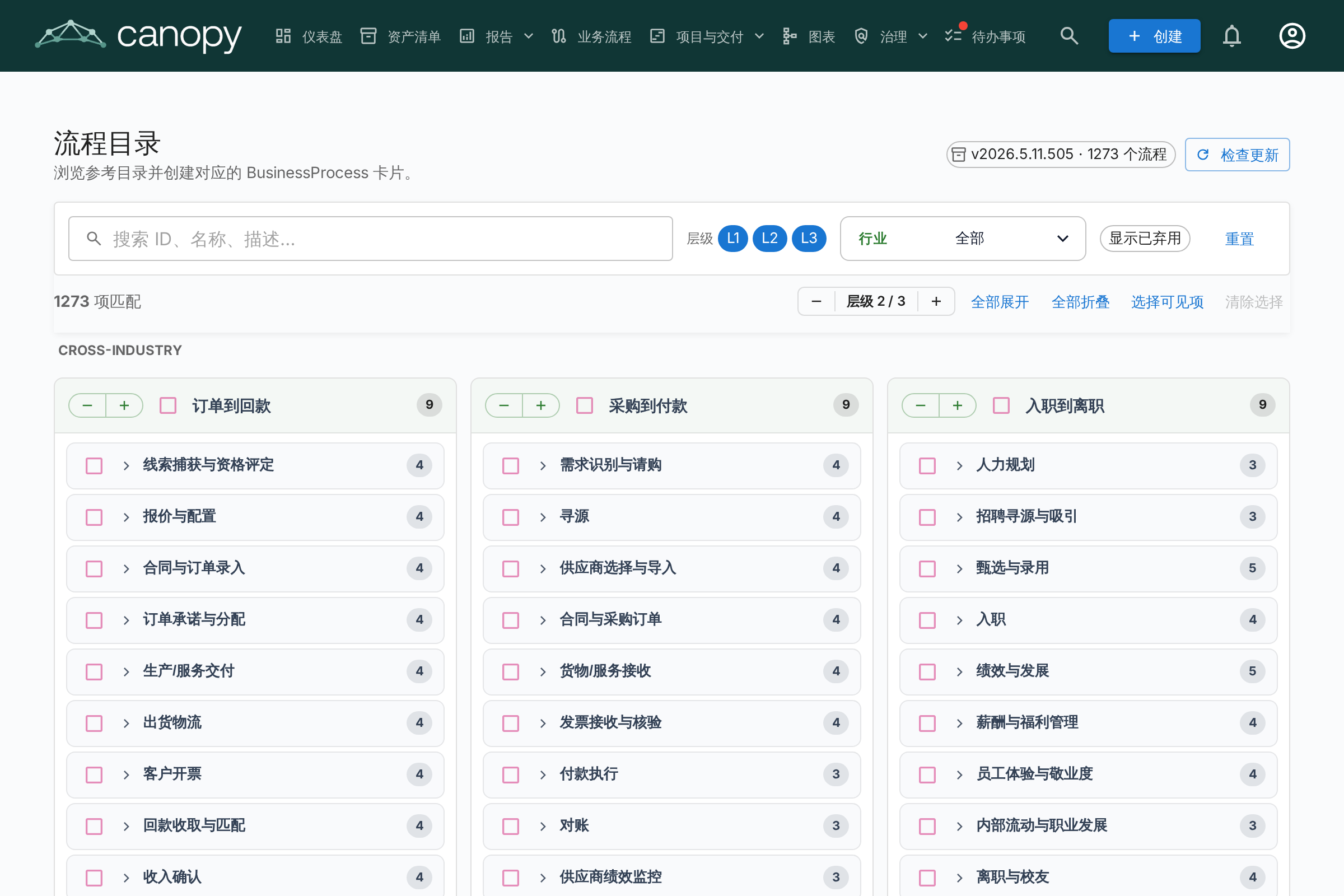Click the 图表 diagram icon
This screenshot has width=1344, height=896.
790,36
